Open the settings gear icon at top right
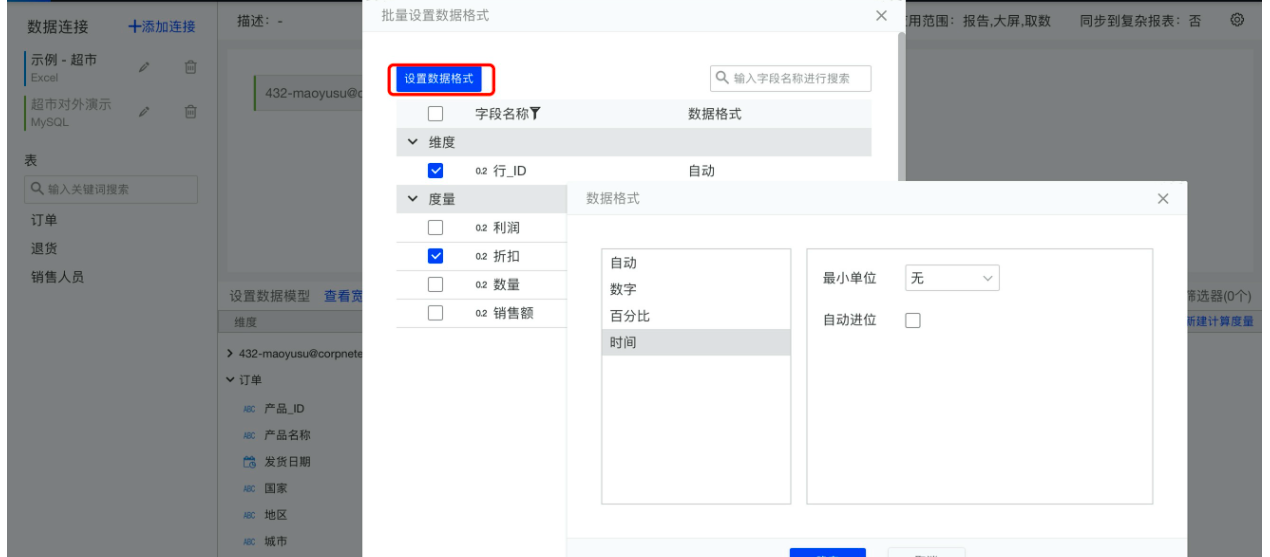Viewport: 1270px width, 557px height. click(1237, 21)
